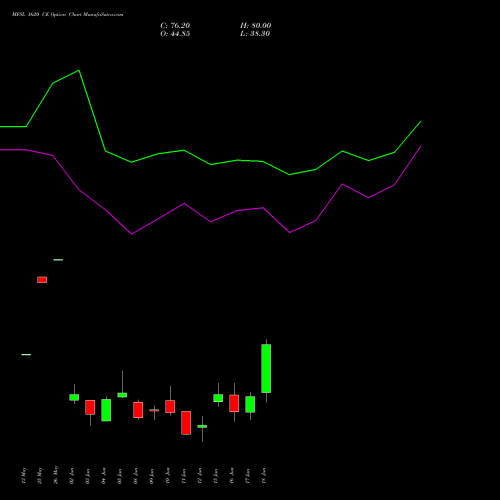Image resolution: width=500 pixels, height=500 pixels.
Task: Click the chart title text at top left
Action: (67, 14)
